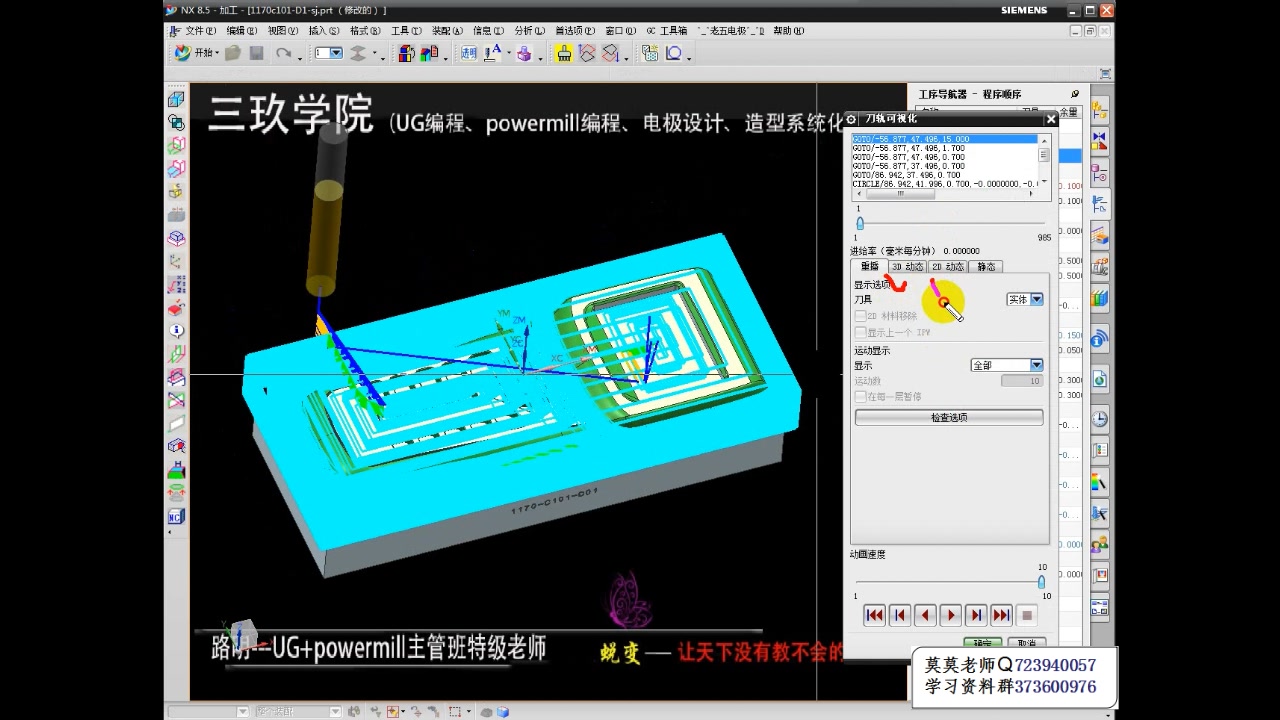Step one move forward in playback

click(976, 615)
